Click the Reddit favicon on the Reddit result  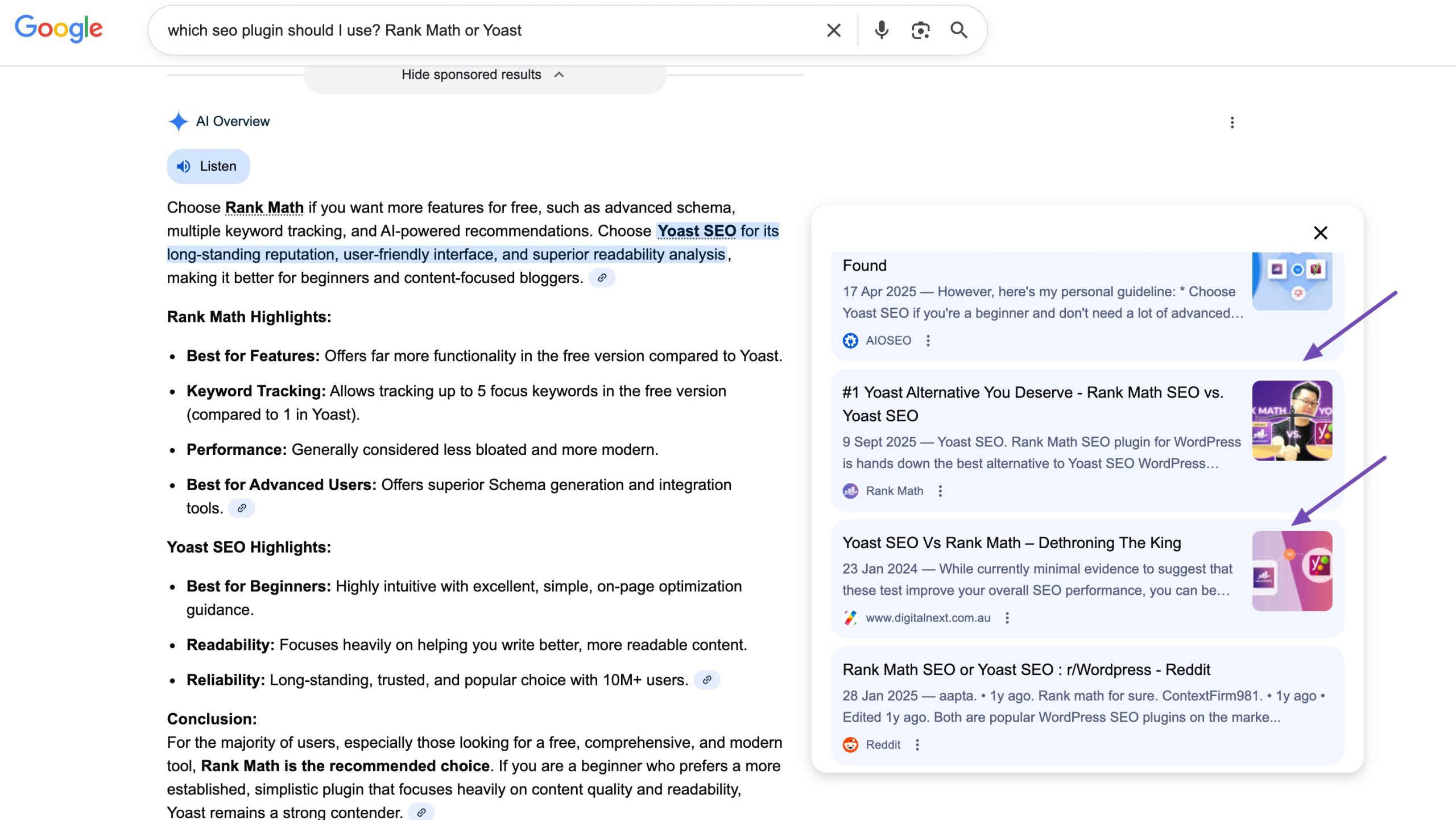pos(850,744)
